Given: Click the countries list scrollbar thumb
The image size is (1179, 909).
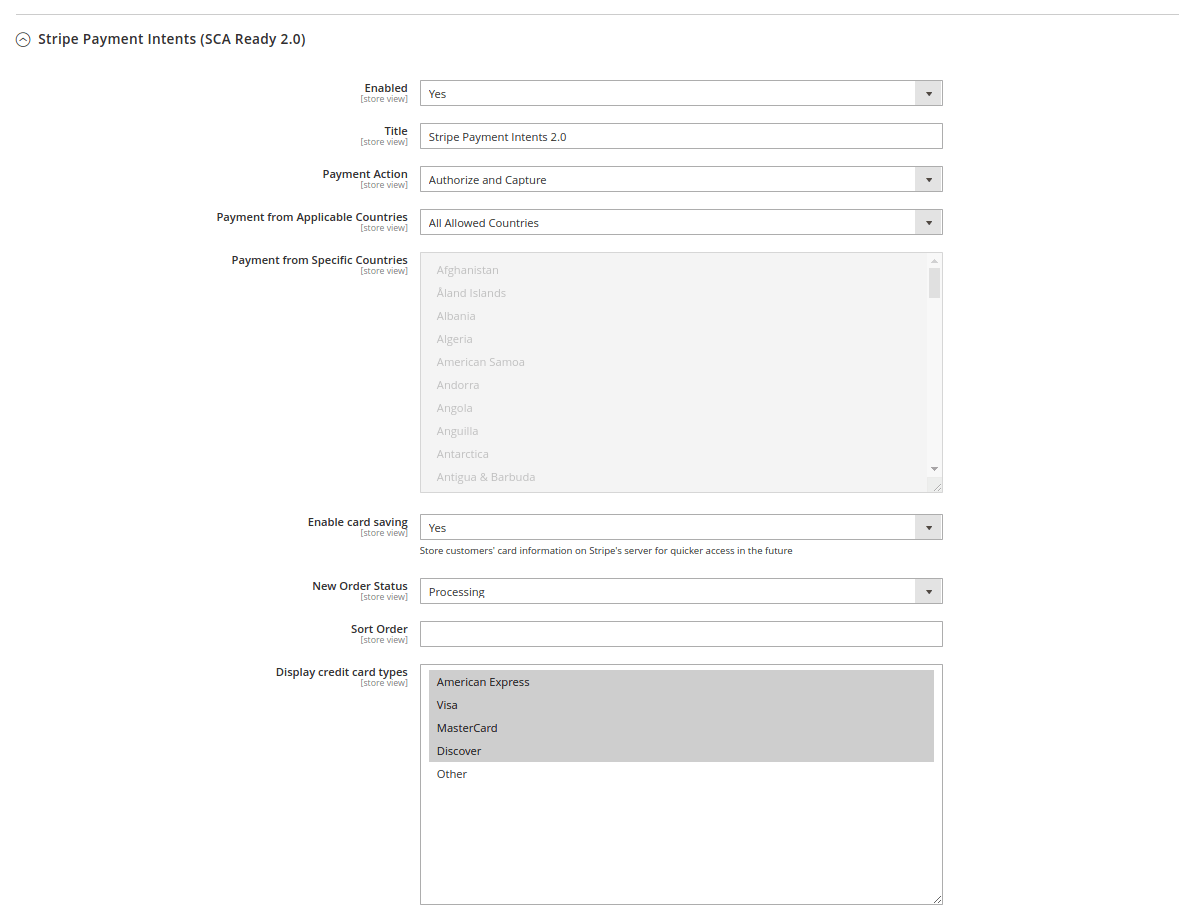Looking at the screenshot, I should (934, 282).
